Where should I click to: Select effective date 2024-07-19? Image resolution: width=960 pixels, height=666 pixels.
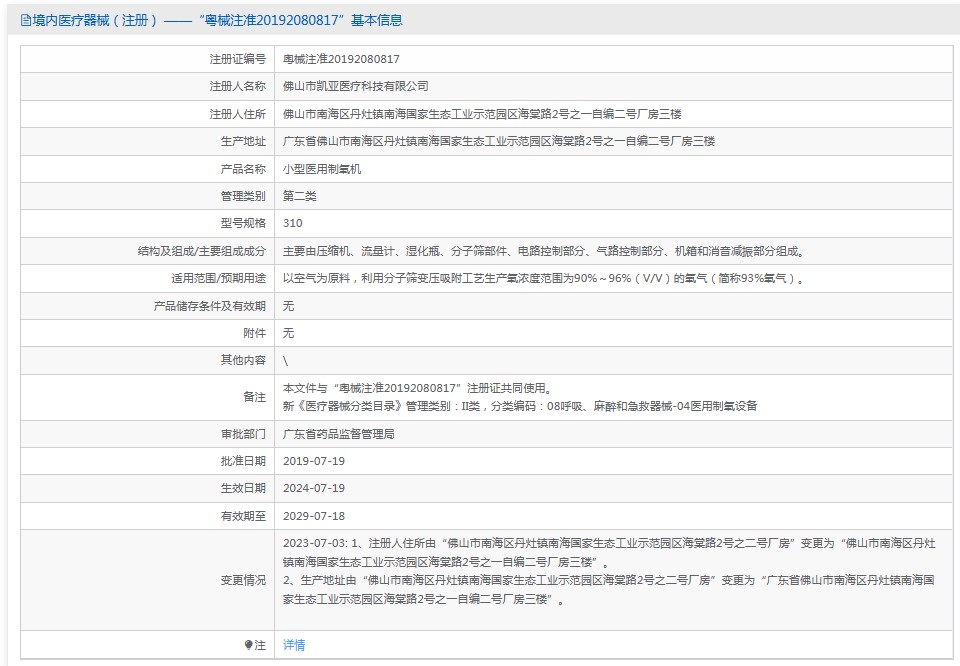[x=313, y=488]
